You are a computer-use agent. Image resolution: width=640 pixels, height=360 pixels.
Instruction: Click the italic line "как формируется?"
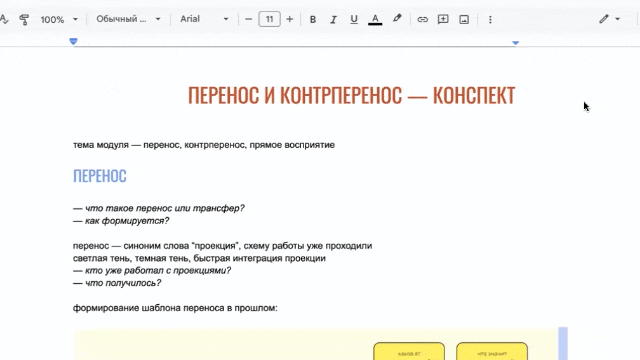click(x=121, y=221)
